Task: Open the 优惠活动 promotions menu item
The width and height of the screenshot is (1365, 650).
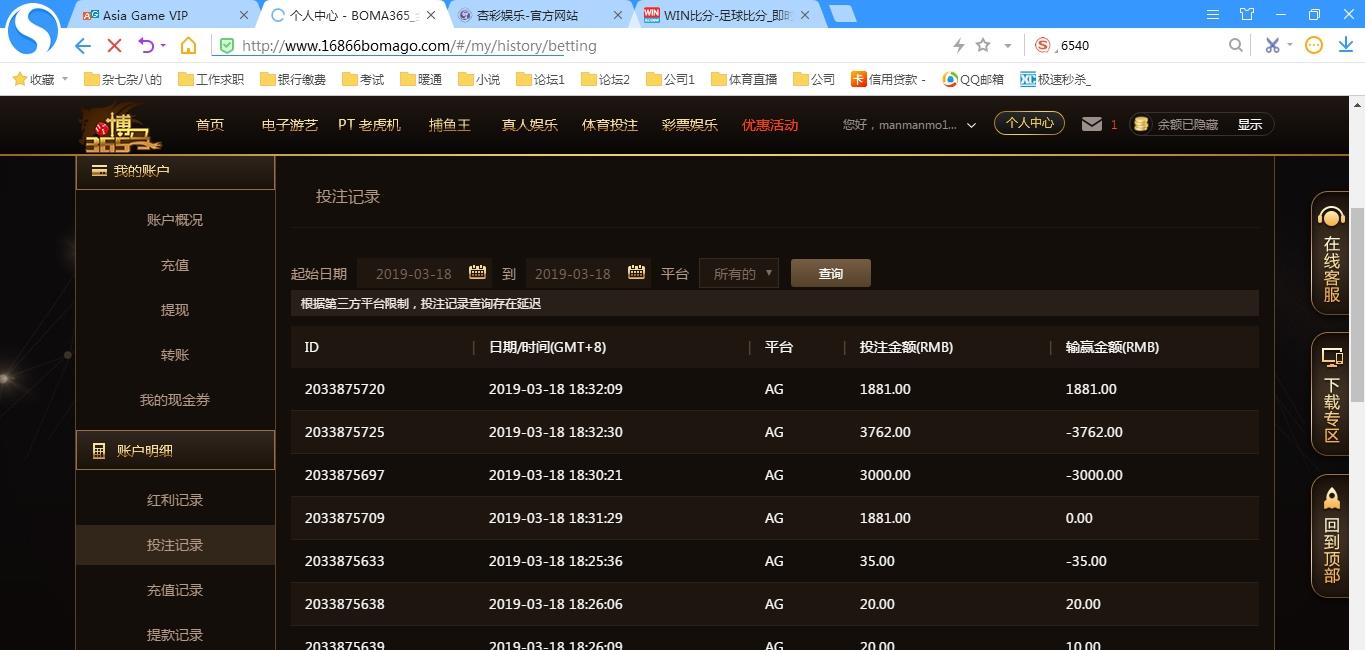Action: tap(770, 125)
